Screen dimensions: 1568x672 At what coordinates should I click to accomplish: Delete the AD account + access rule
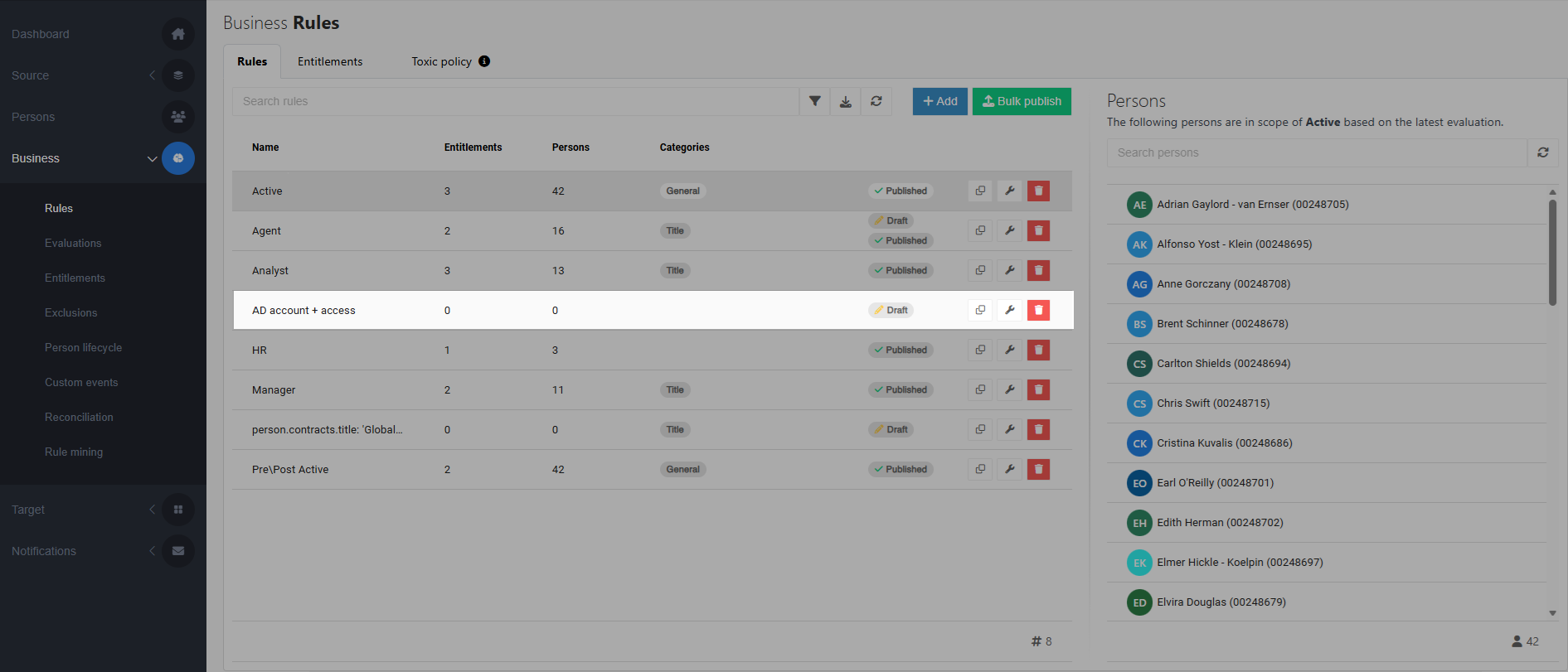[x=1038, y=310]
